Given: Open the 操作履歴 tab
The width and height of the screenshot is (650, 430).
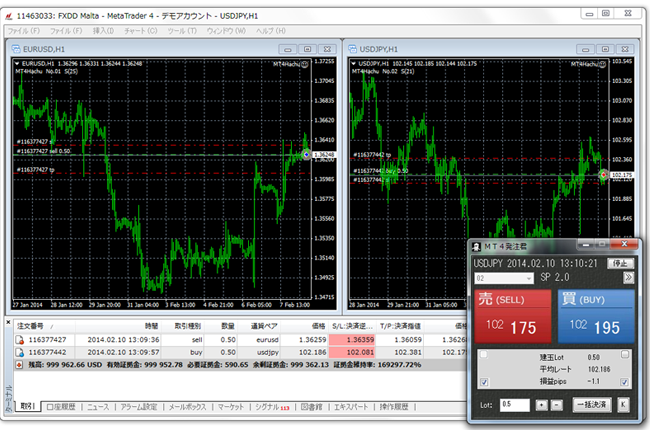Looking at the screenshot, I should (394, 407).
